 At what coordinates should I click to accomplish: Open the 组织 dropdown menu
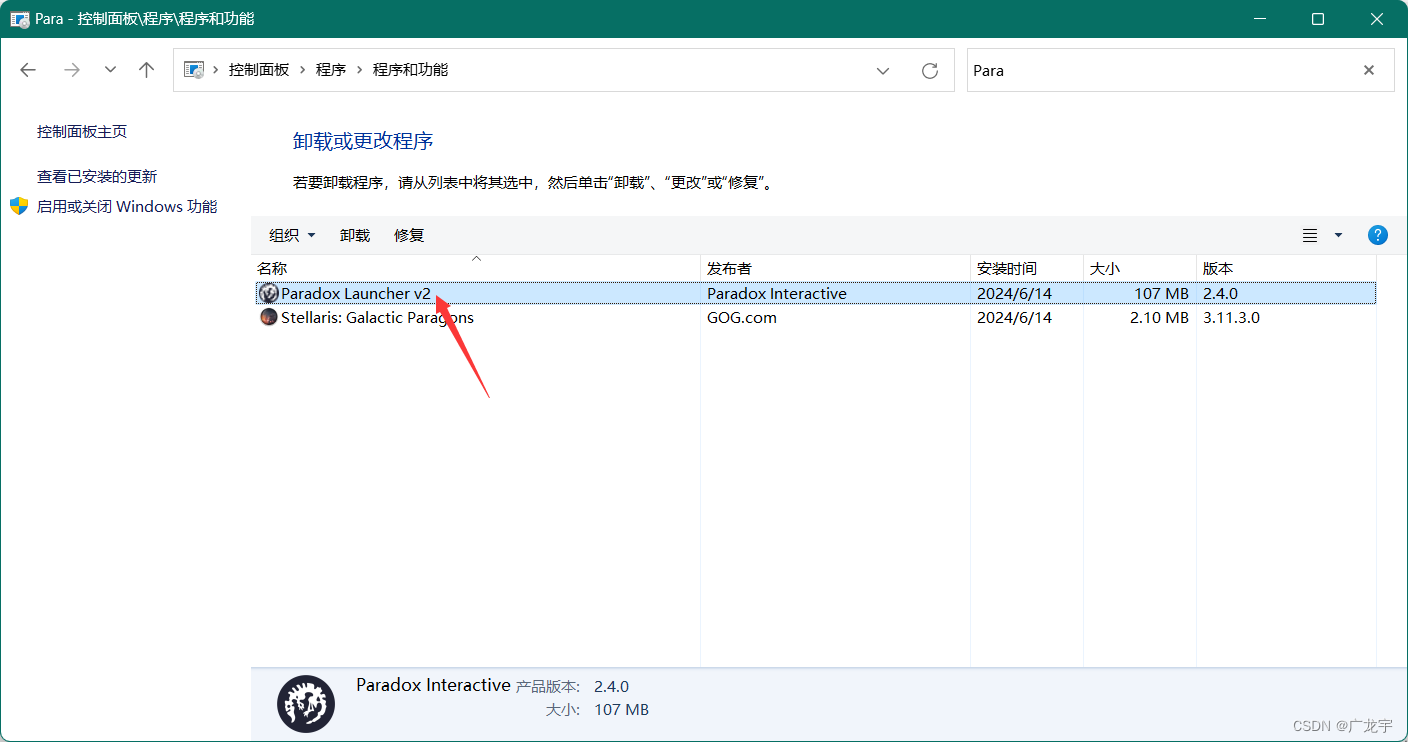292,235
